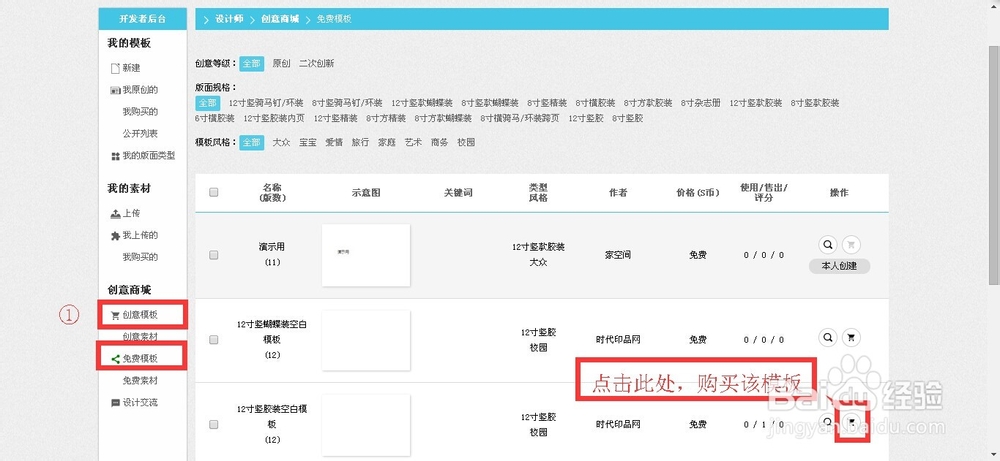Filter 版面规格 by 8寸杂志册
1000x461 pixels.
click(701, 103)
